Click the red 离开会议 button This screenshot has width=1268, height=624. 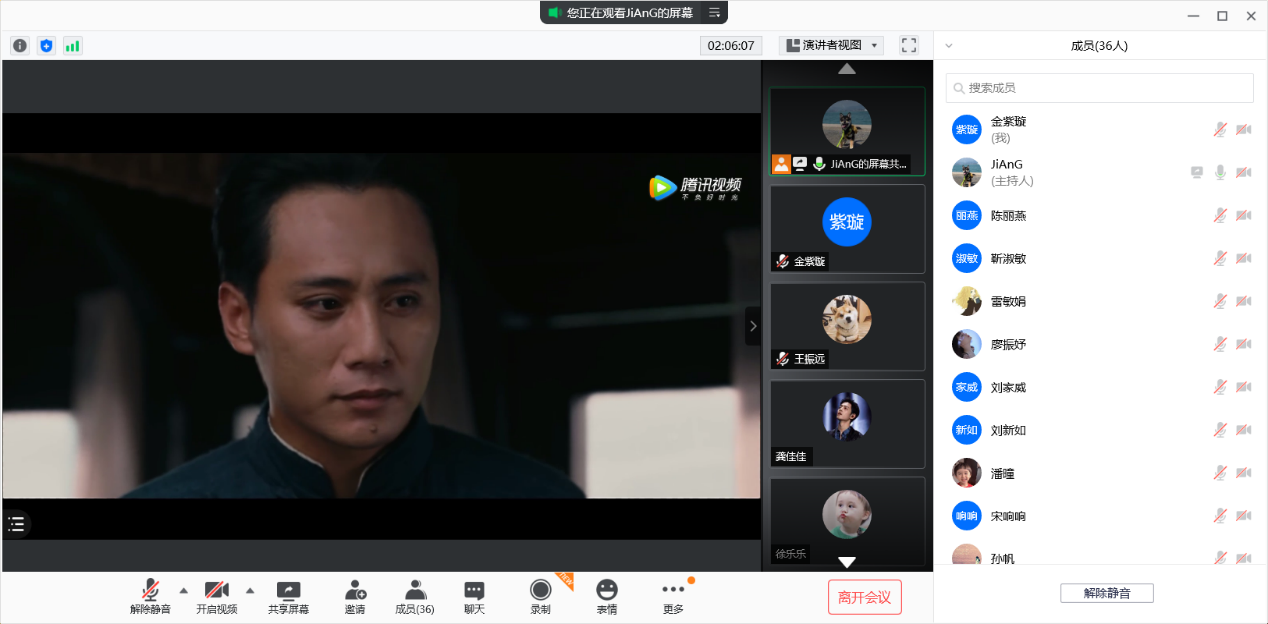(865, 597)
